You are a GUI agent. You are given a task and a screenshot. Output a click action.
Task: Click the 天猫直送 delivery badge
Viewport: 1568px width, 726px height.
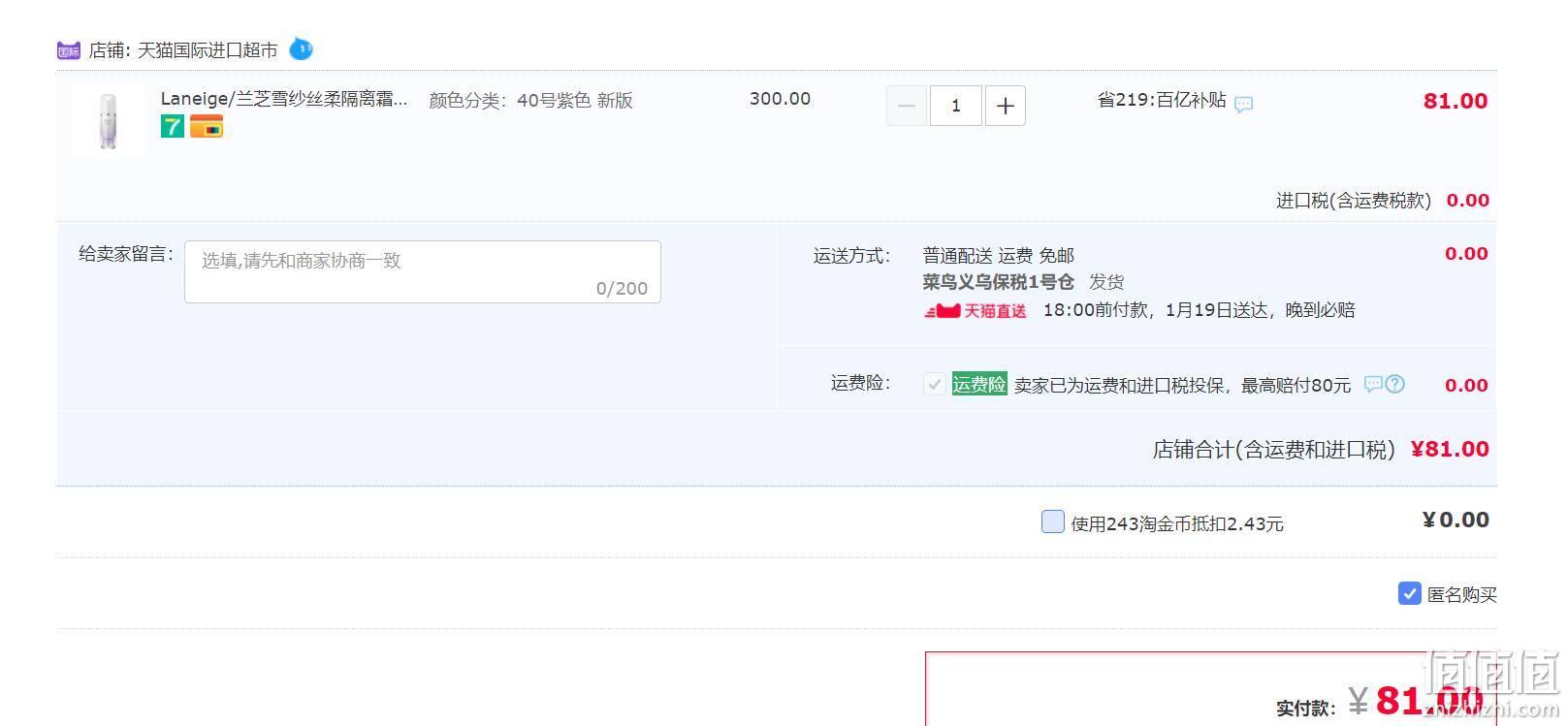pos(975,311)
